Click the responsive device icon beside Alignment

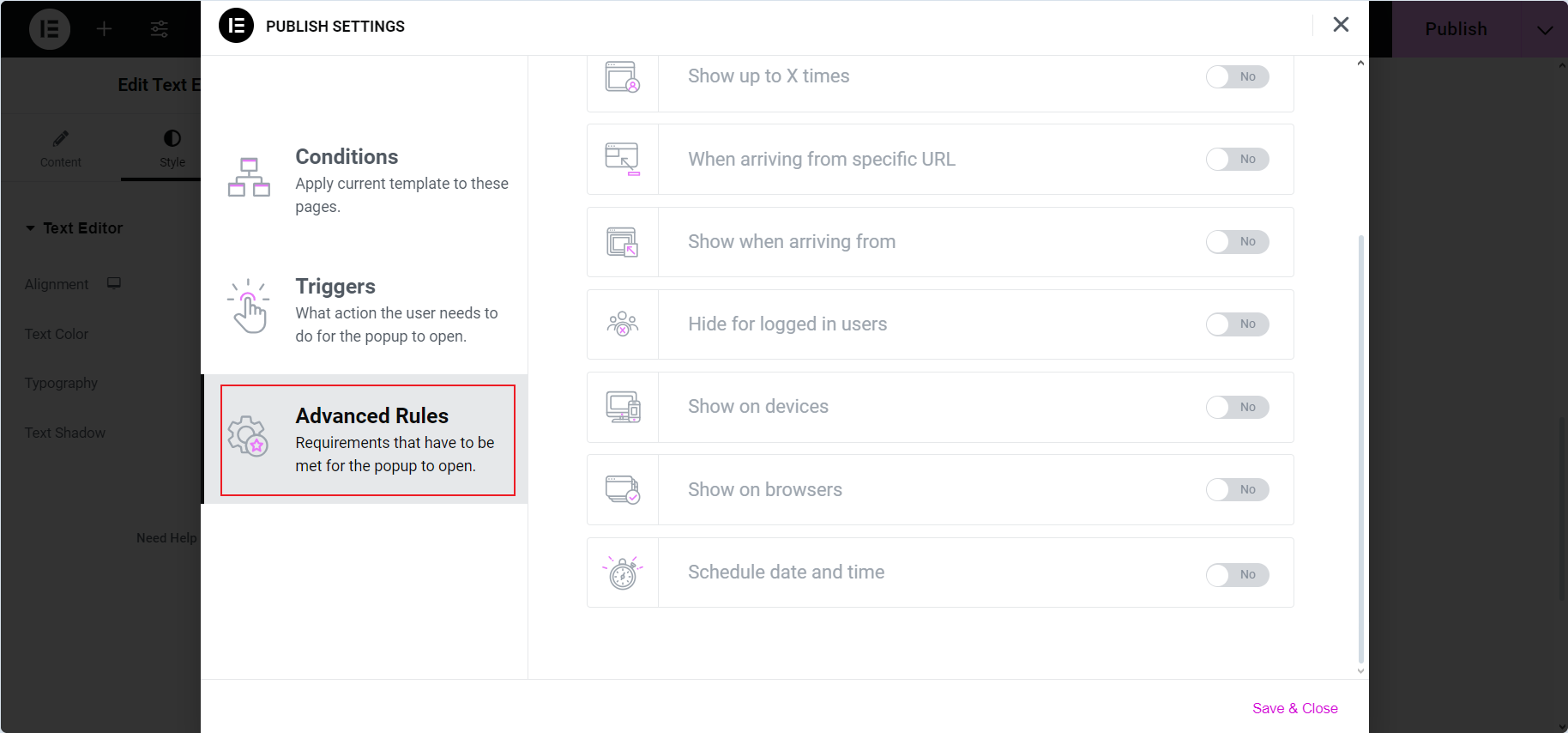[114, 283]
